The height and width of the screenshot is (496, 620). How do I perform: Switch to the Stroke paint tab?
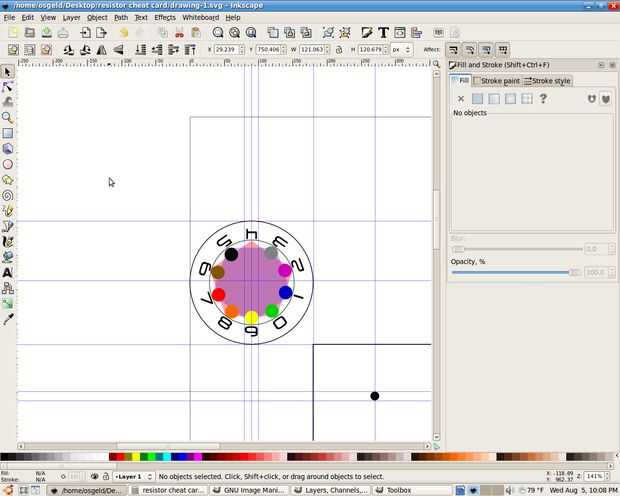pyautogui.click(x=497, y=81)
